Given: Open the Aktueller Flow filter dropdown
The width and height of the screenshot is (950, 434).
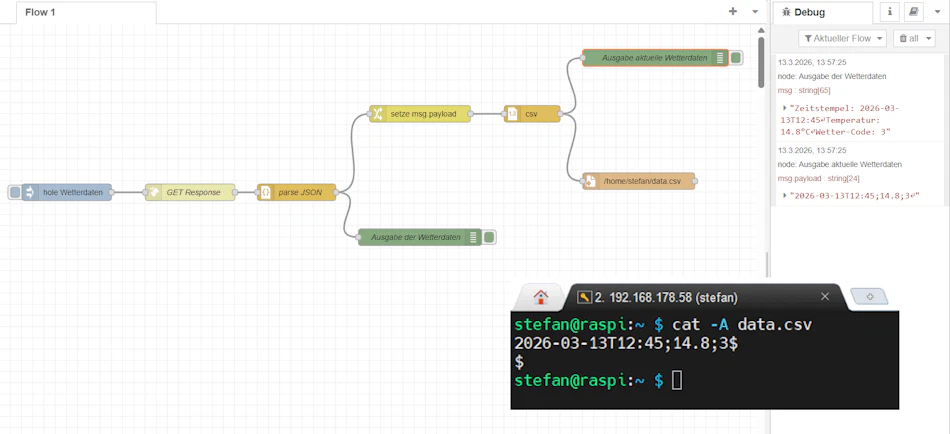Looking at the screenshot, I should point(843,38).
